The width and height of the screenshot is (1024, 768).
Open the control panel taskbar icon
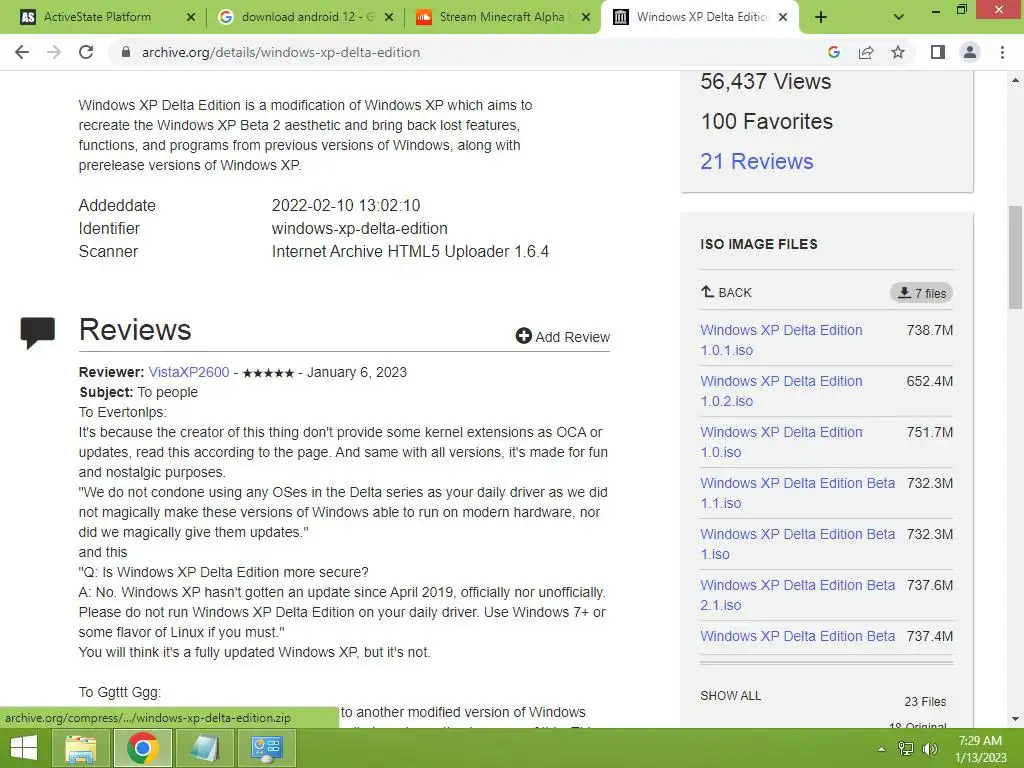coord(266,748)
